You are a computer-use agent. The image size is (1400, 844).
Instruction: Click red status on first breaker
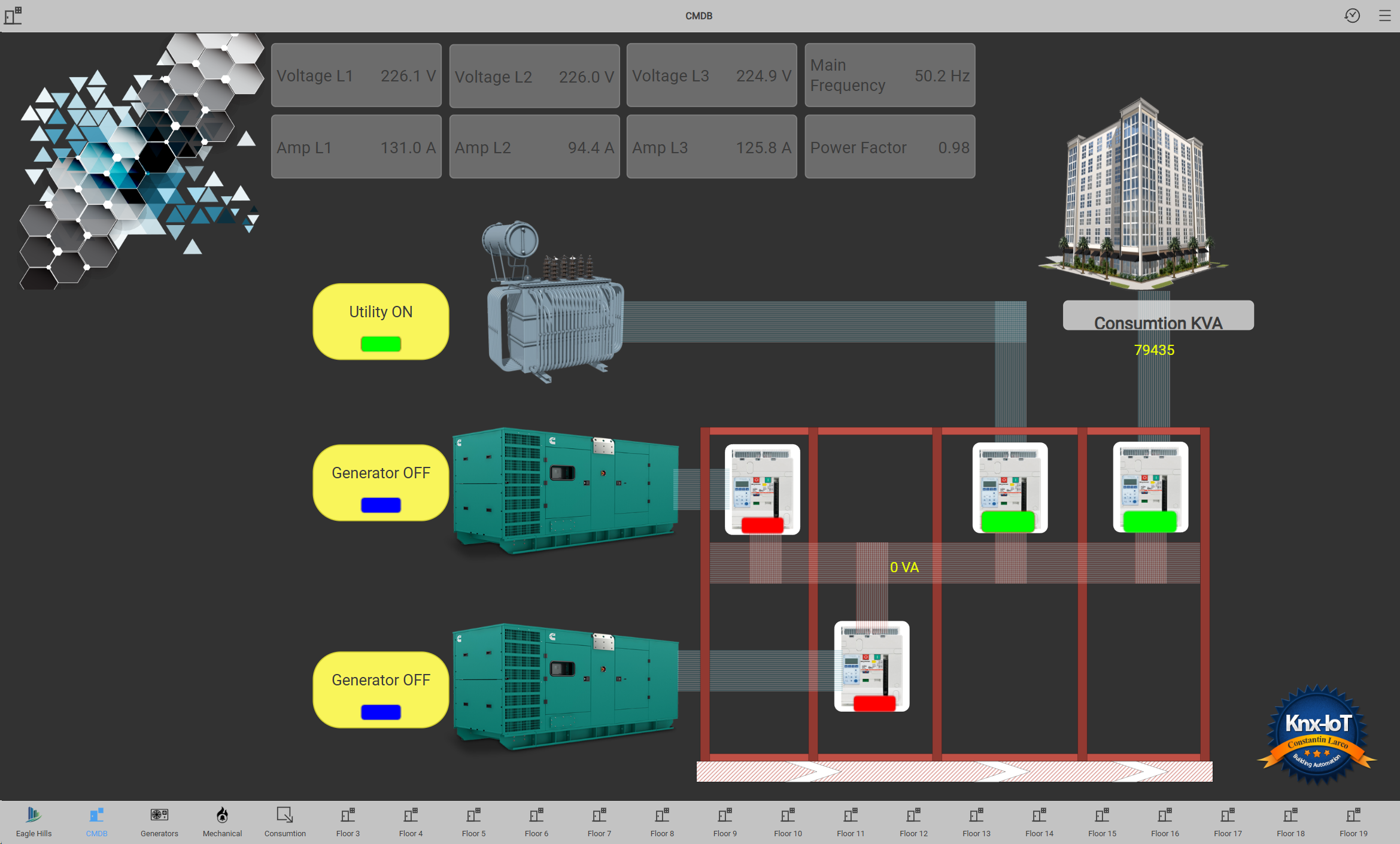pos(762,525)
